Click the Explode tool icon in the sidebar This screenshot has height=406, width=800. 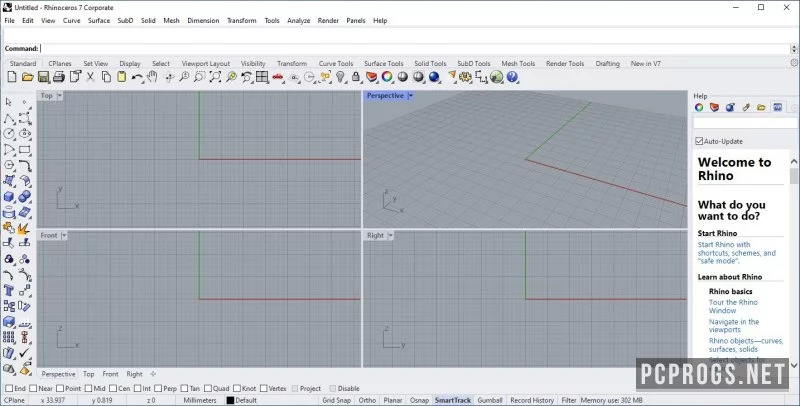24,228
